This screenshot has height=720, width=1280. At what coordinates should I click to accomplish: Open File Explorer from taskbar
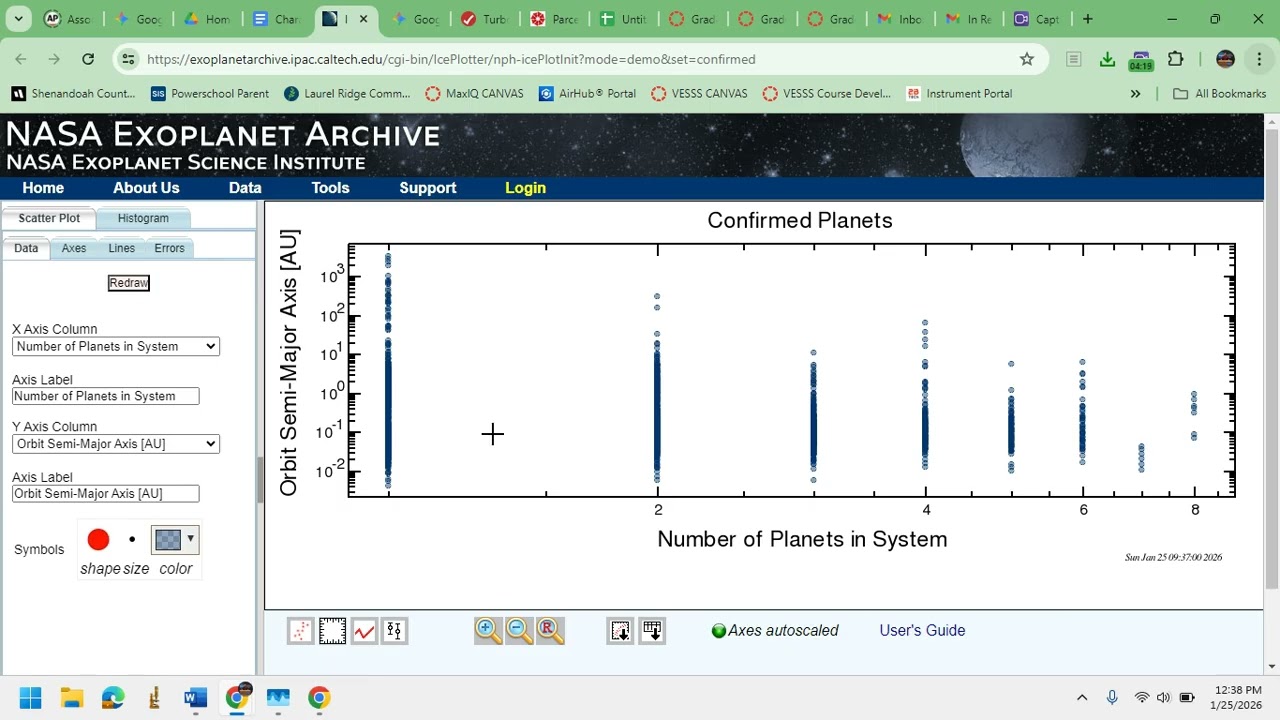[71, 697]
